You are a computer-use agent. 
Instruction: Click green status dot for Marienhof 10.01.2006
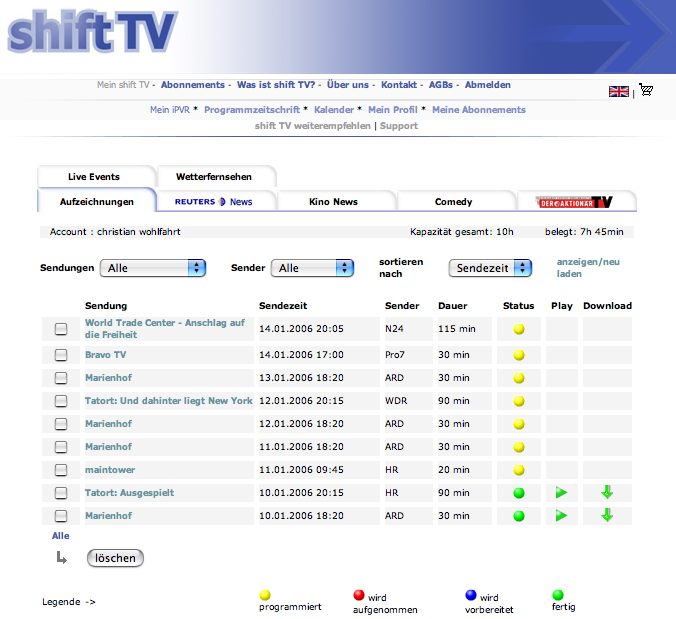(x=519, y=516)
